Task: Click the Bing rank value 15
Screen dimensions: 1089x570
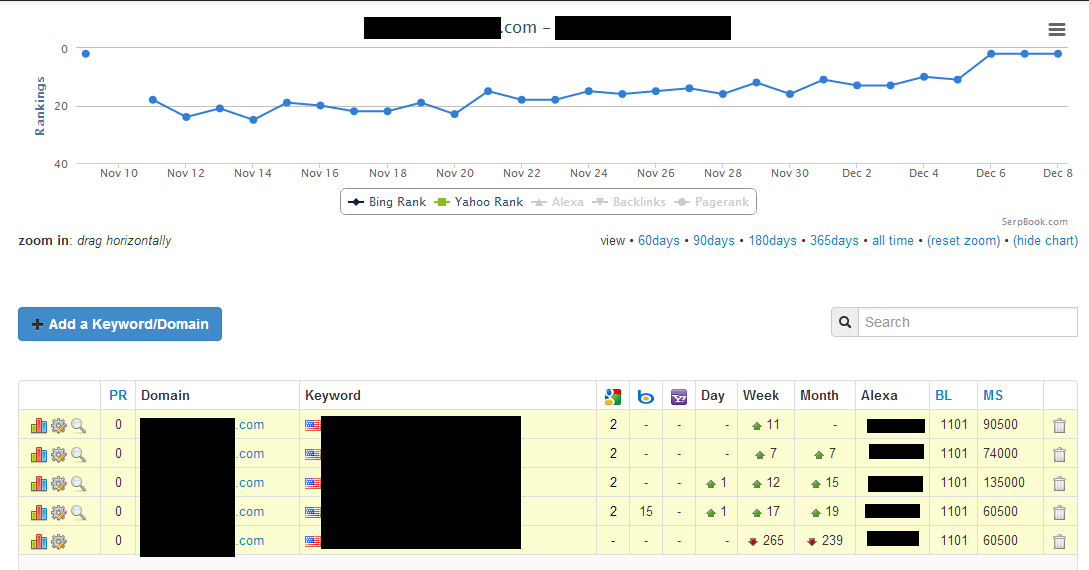Action: click(646, 512)
